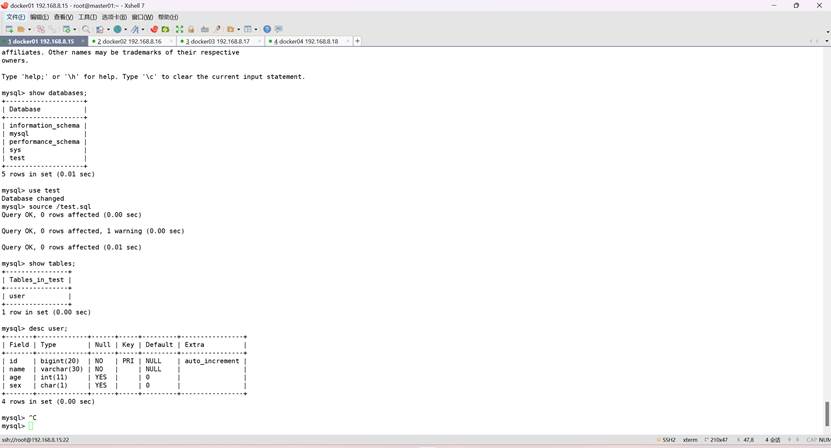
Task: Open the 选项卡(B) menu
Action: click(114, 17)
